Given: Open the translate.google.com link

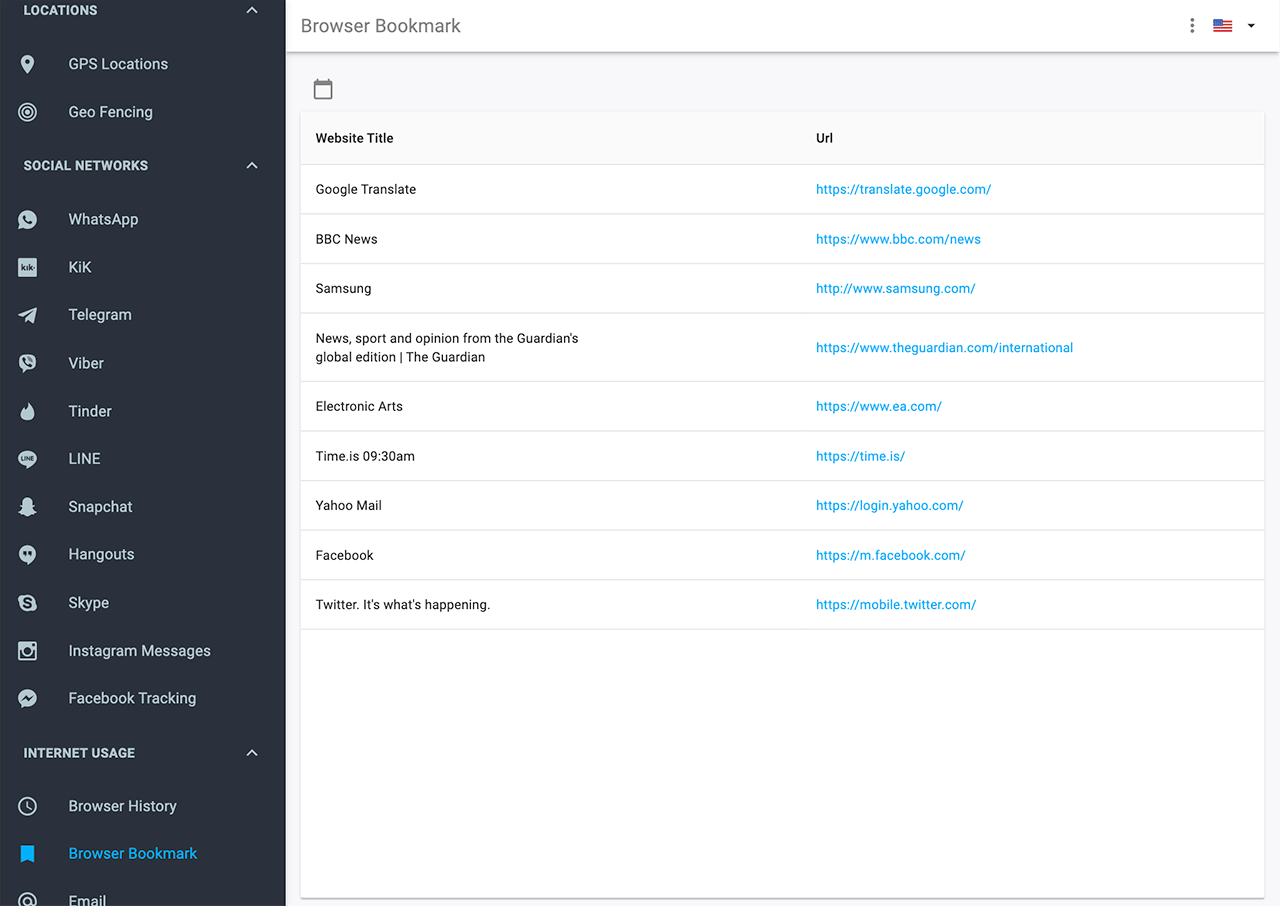Looking at the screenshot, I should 903,189.
